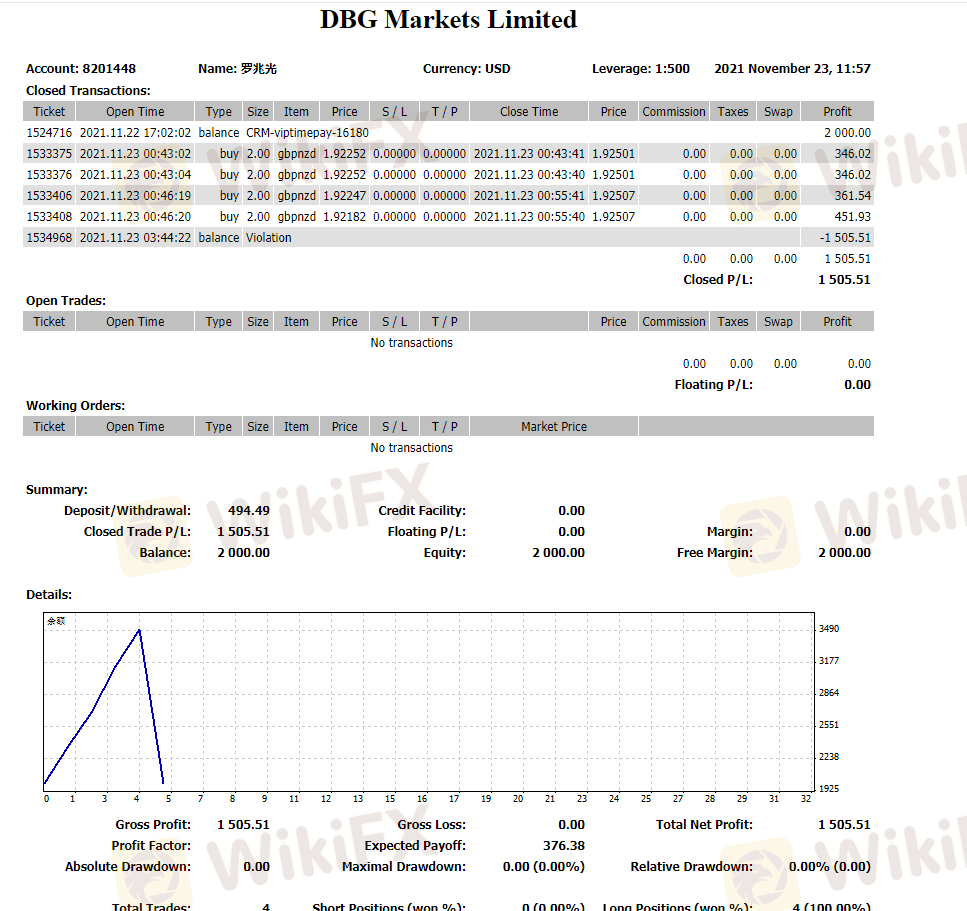Click the "Close Time" column header
This screenshot has width=967, height=911.
529,112
